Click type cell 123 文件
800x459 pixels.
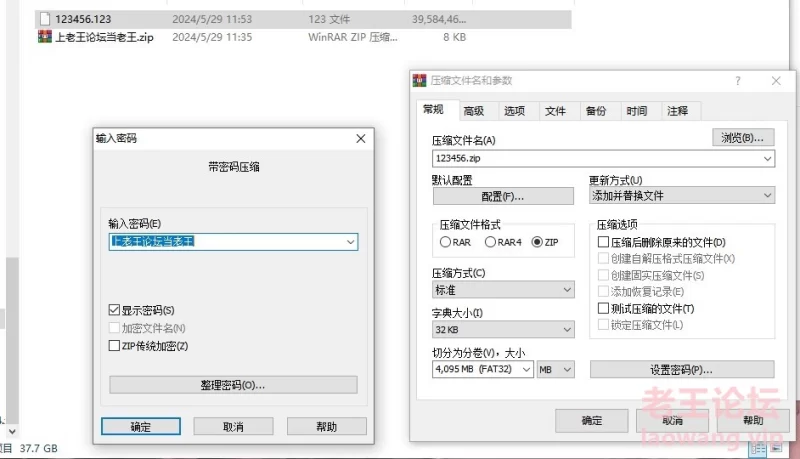329,19
